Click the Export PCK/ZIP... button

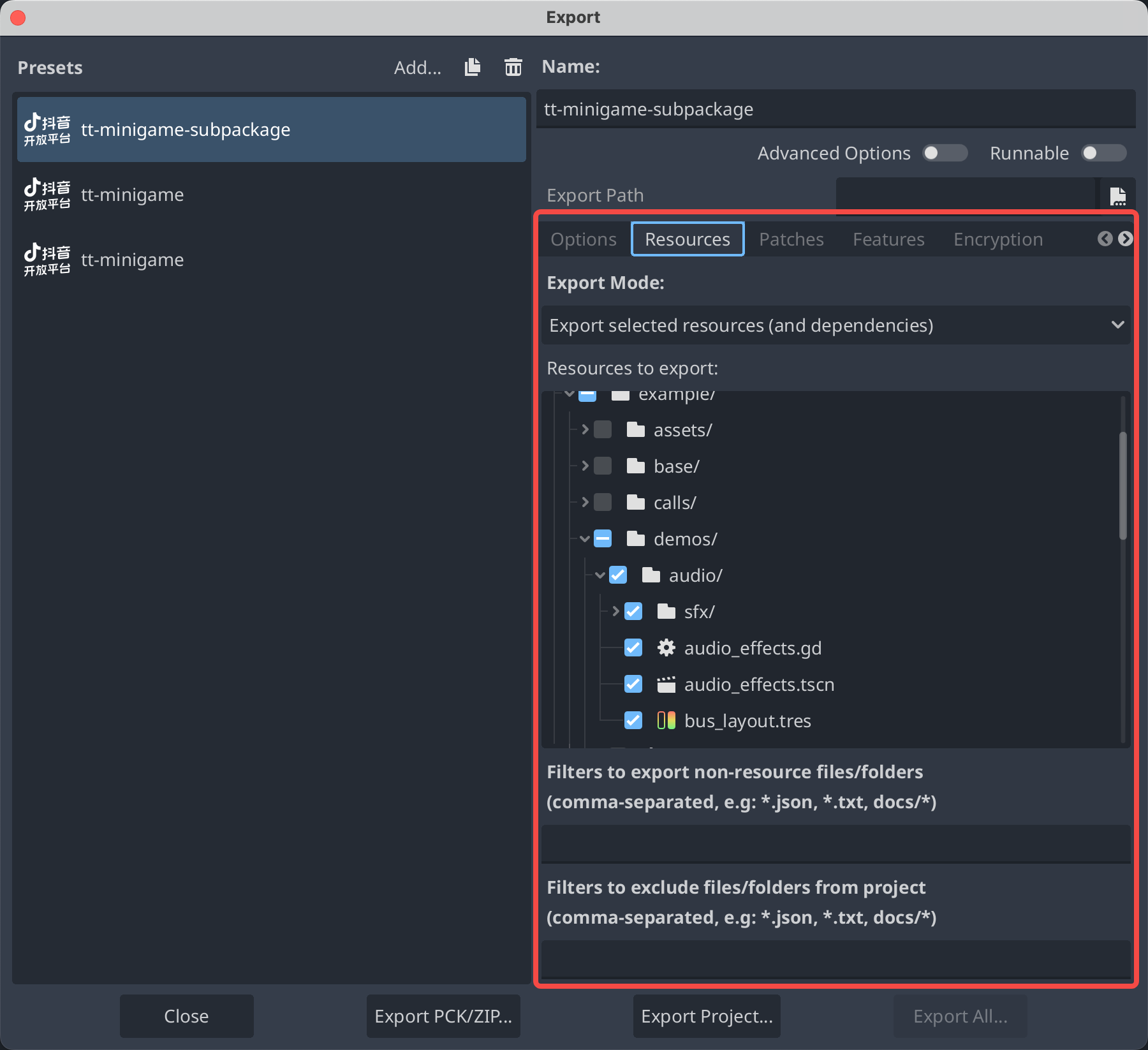pyautogui.click(x=443, y=1016)
